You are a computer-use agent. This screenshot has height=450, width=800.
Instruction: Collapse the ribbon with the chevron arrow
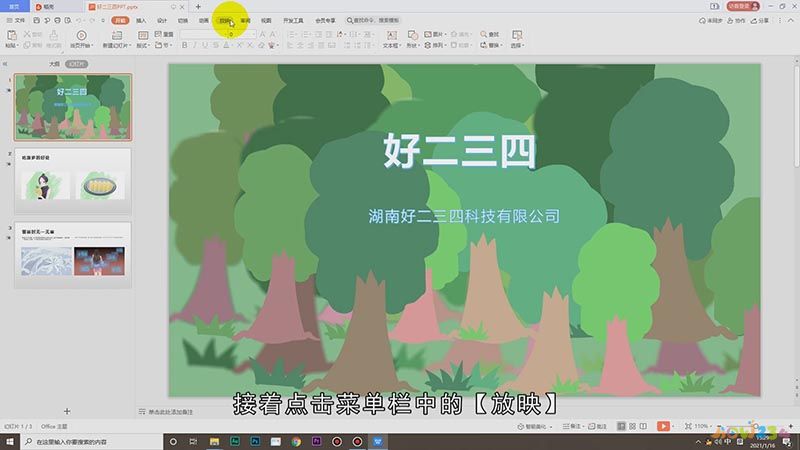click(x=791, y=20)
